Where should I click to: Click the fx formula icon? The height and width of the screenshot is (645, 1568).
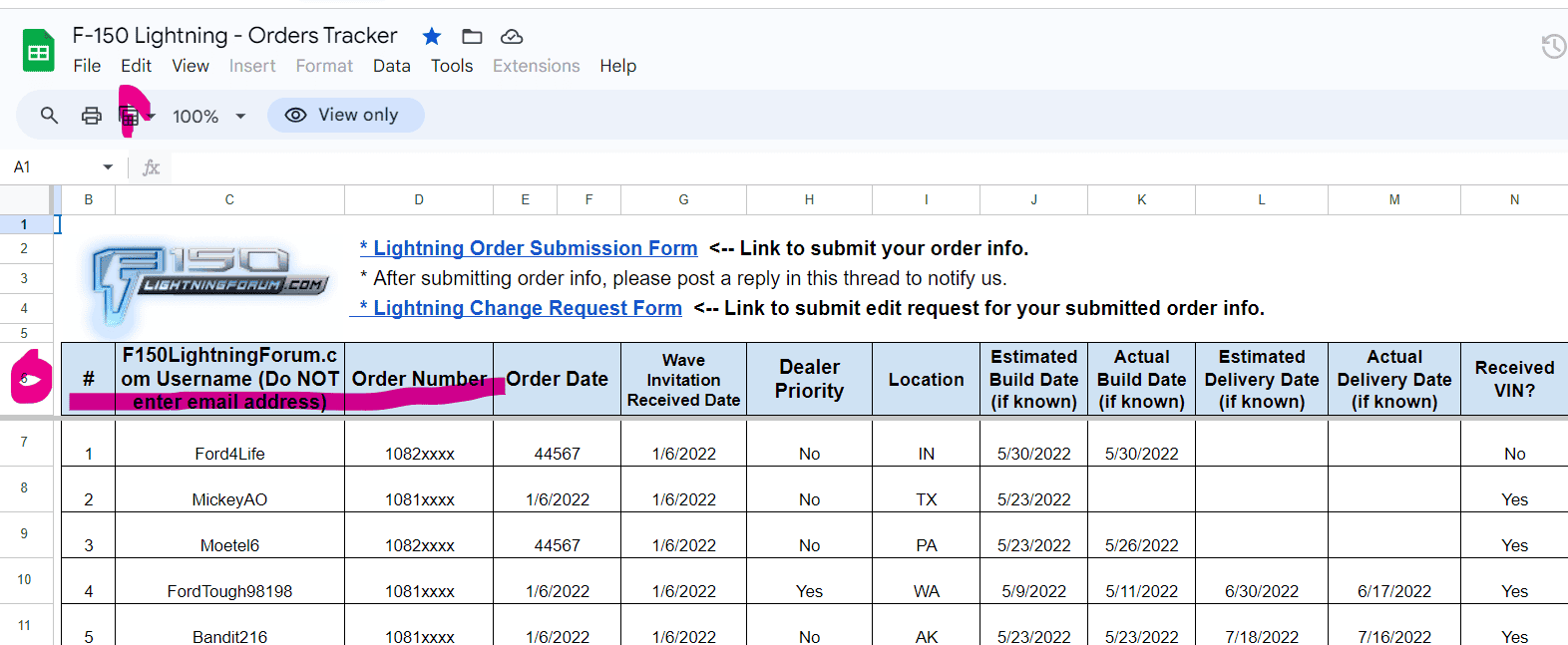(x=152, y=167)
